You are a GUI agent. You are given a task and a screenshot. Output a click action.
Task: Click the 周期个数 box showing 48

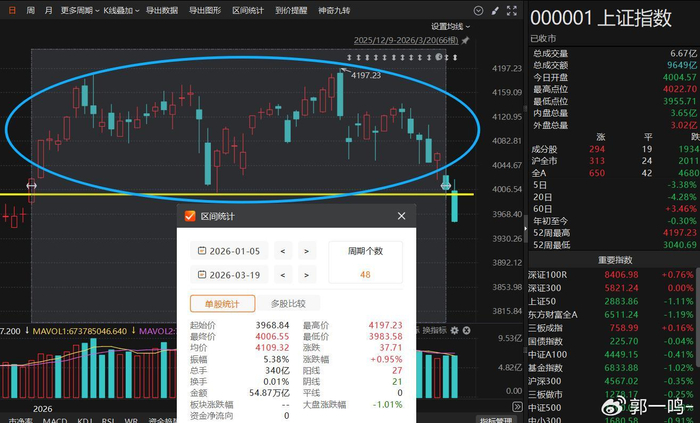(365, 262)
